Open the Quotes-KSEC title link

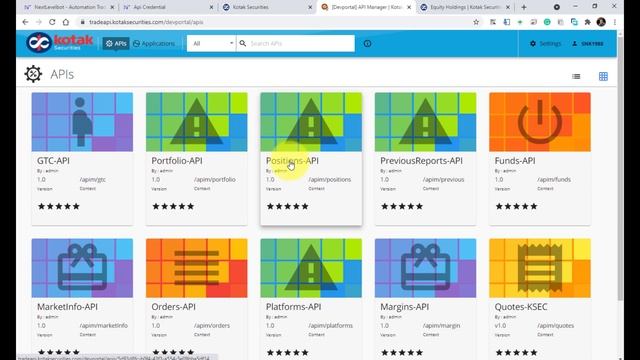coord(521,307)
